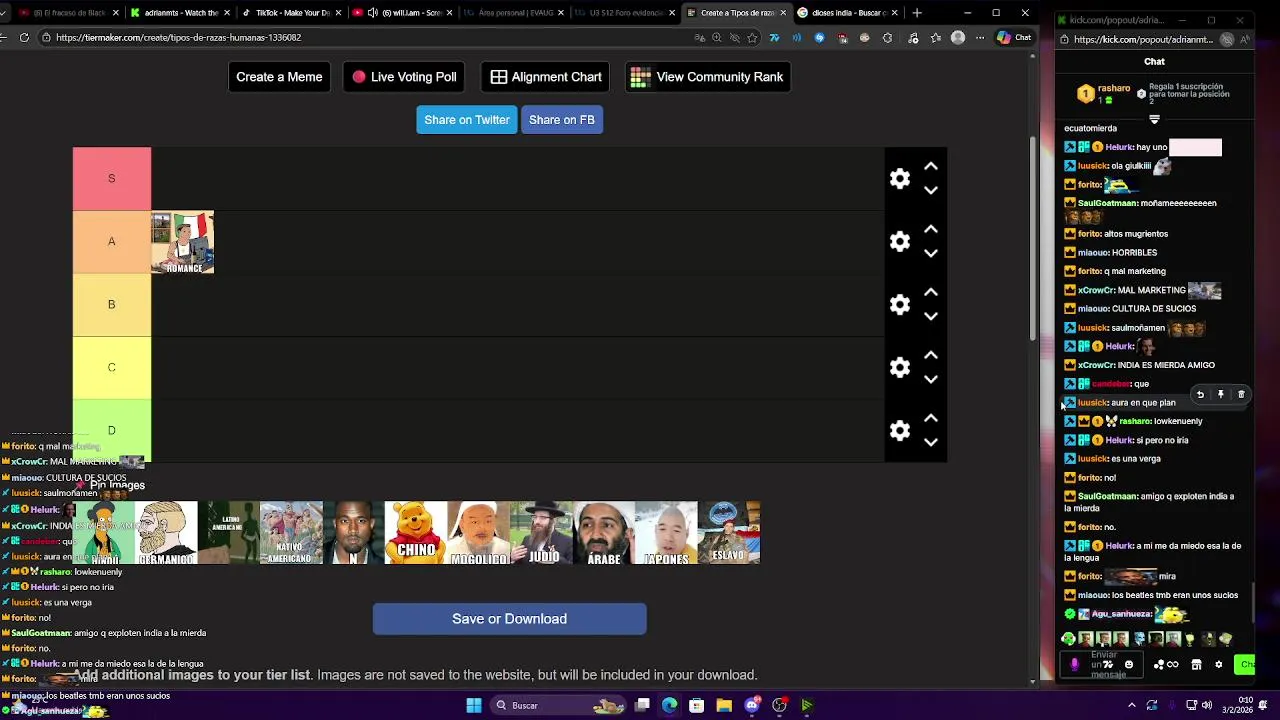Reload the tiermaker page
Screen dimensions: 1280x720
[x=24, y=37]
